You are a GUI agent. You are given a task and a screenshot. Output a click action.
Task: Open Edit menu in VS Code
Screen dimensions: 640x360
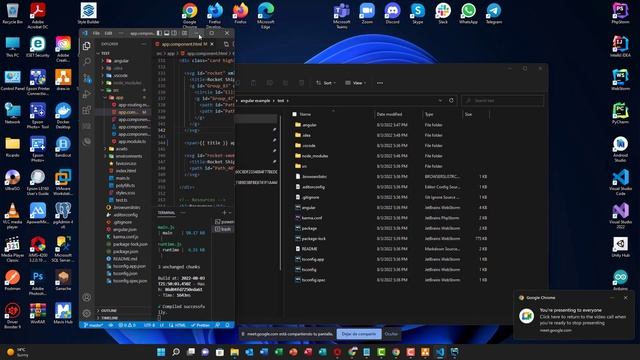pos(108,33)
